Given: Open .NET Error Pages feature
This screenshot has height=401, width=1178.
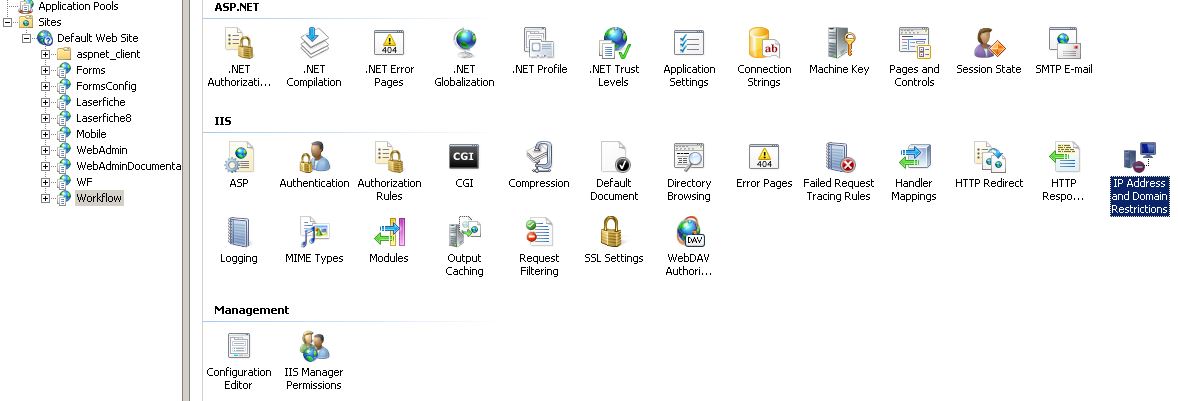Looking at the screenshot, I should click(389, 58).
